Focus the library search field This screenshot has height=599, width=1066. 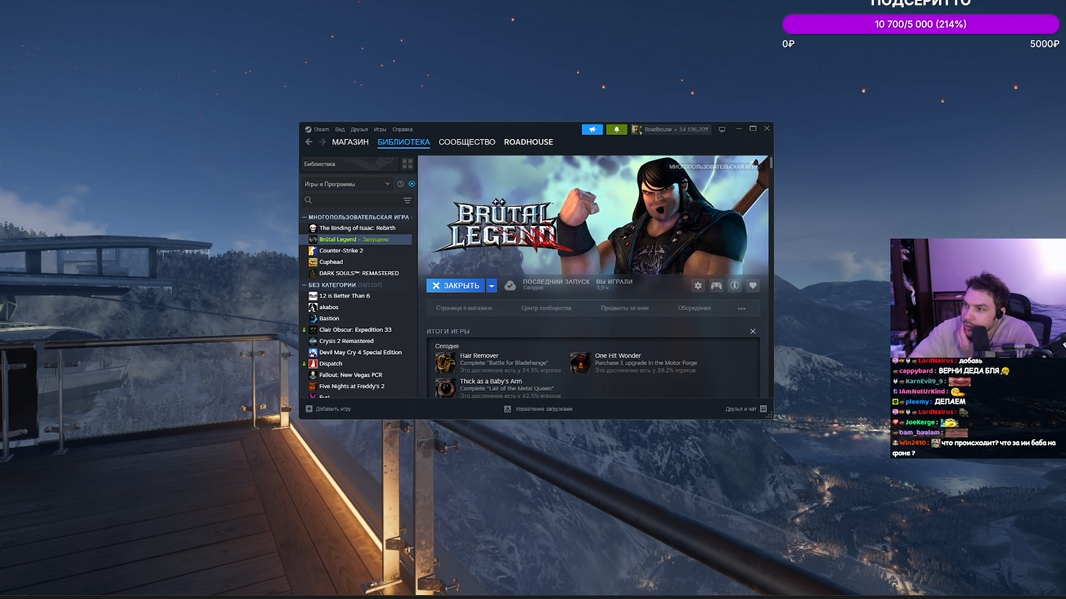[356, 201]
